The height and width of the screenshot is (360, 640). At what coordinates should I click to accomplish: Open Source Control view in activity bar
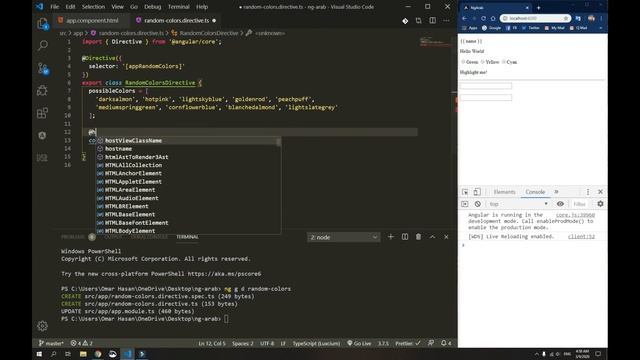point(42,68)
